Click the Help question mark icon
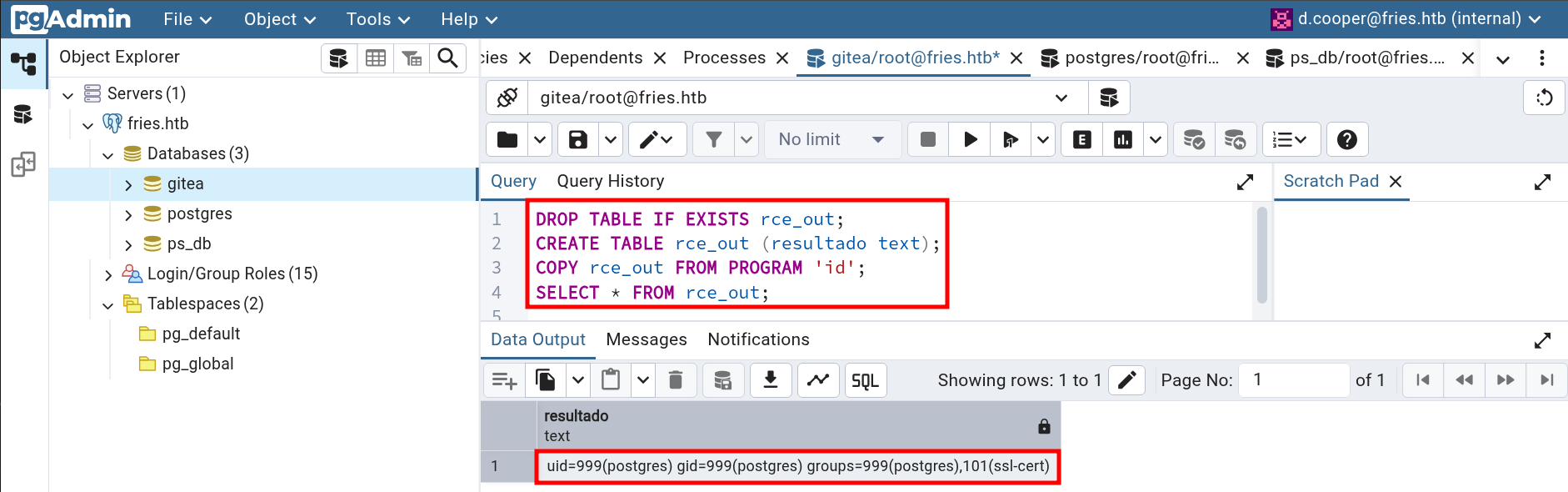The image size is (1568, 492). point(1347,139)
